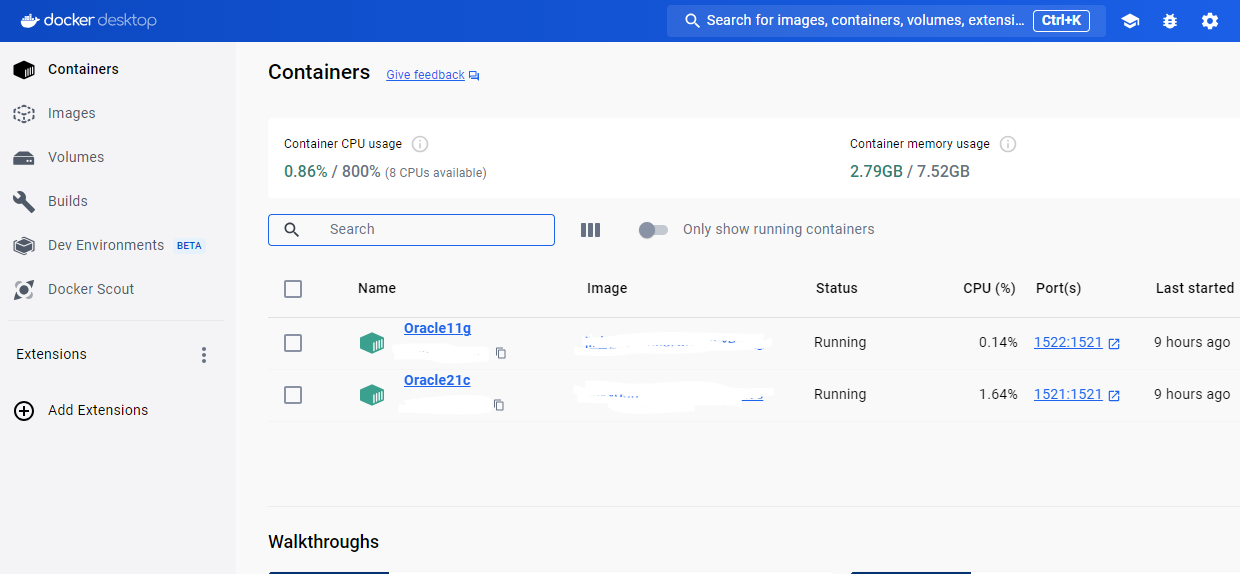The height and width of the screenshot is (574, 1240).
Task: Open Dev Environments section
Action: click(118, 245)
